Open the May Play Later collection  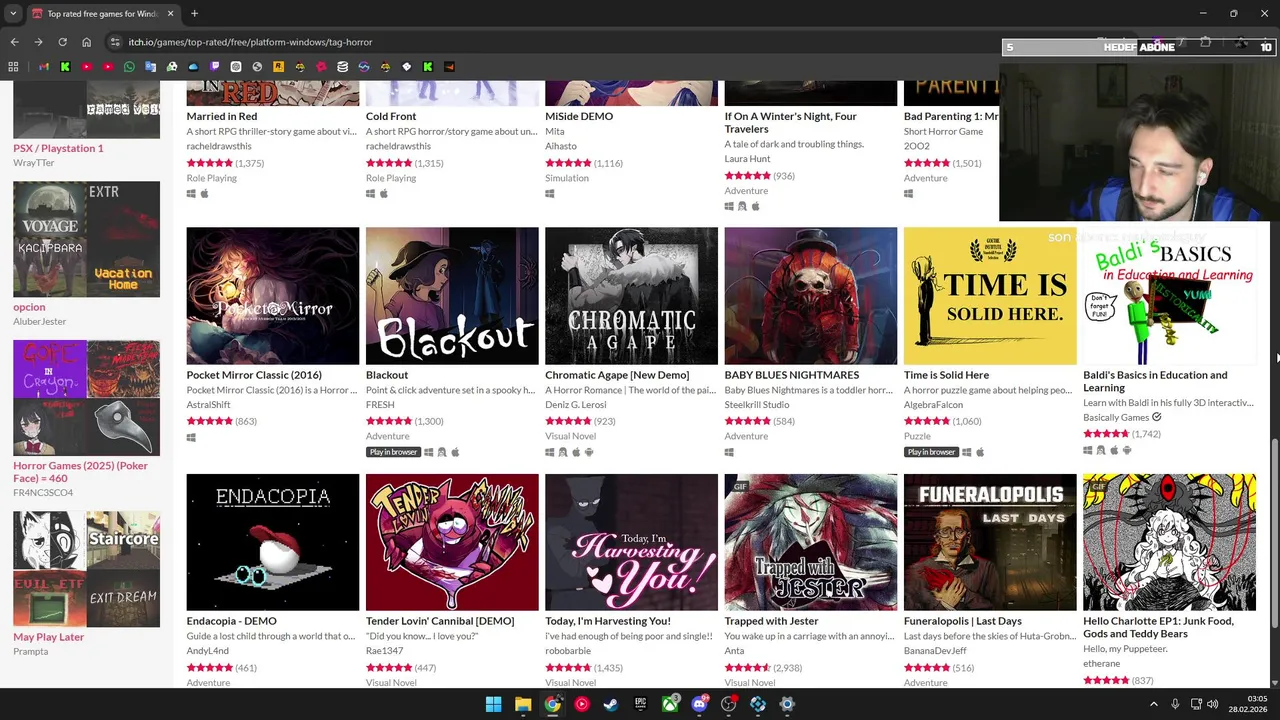pos(48,637)
